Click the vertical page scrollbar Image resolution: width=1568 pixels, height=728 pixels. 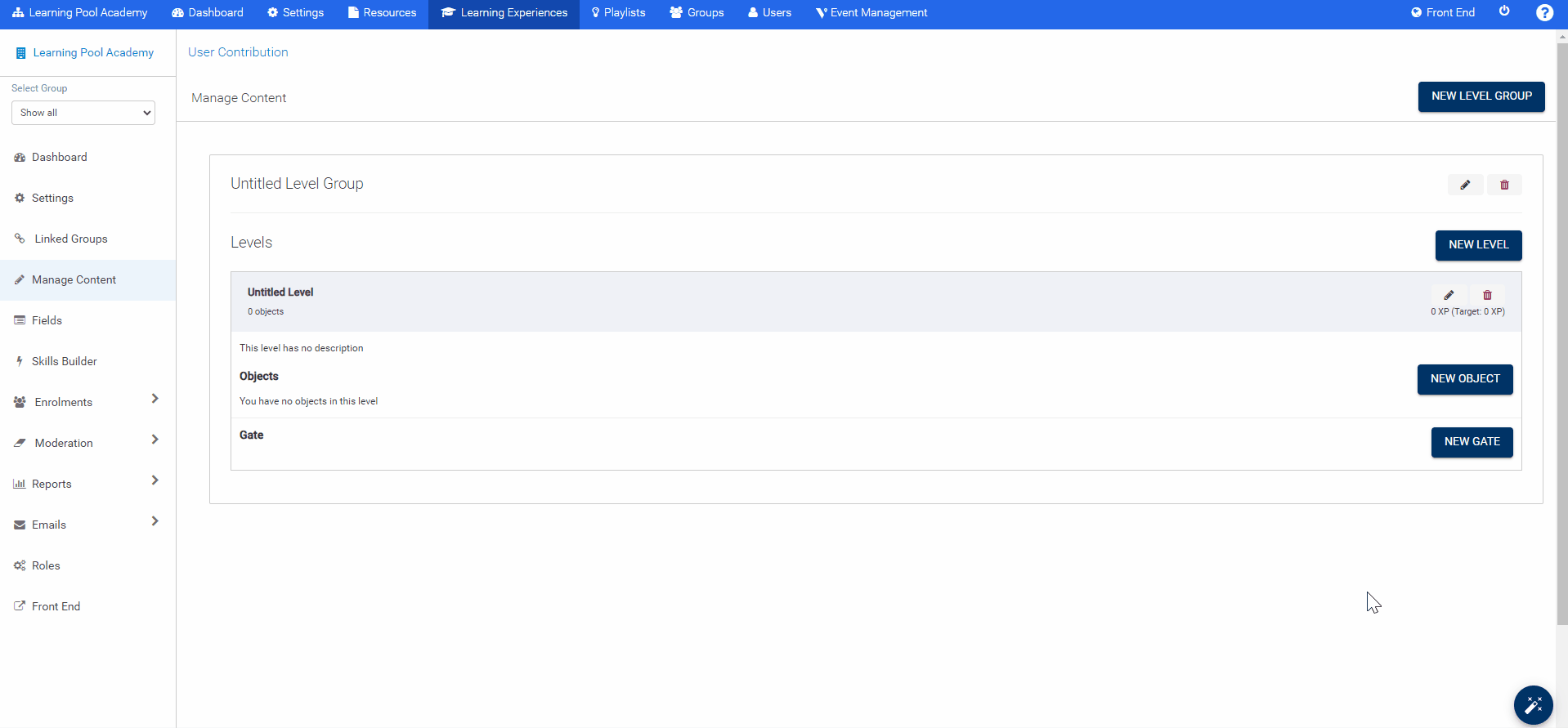[x=1561, y=327]
